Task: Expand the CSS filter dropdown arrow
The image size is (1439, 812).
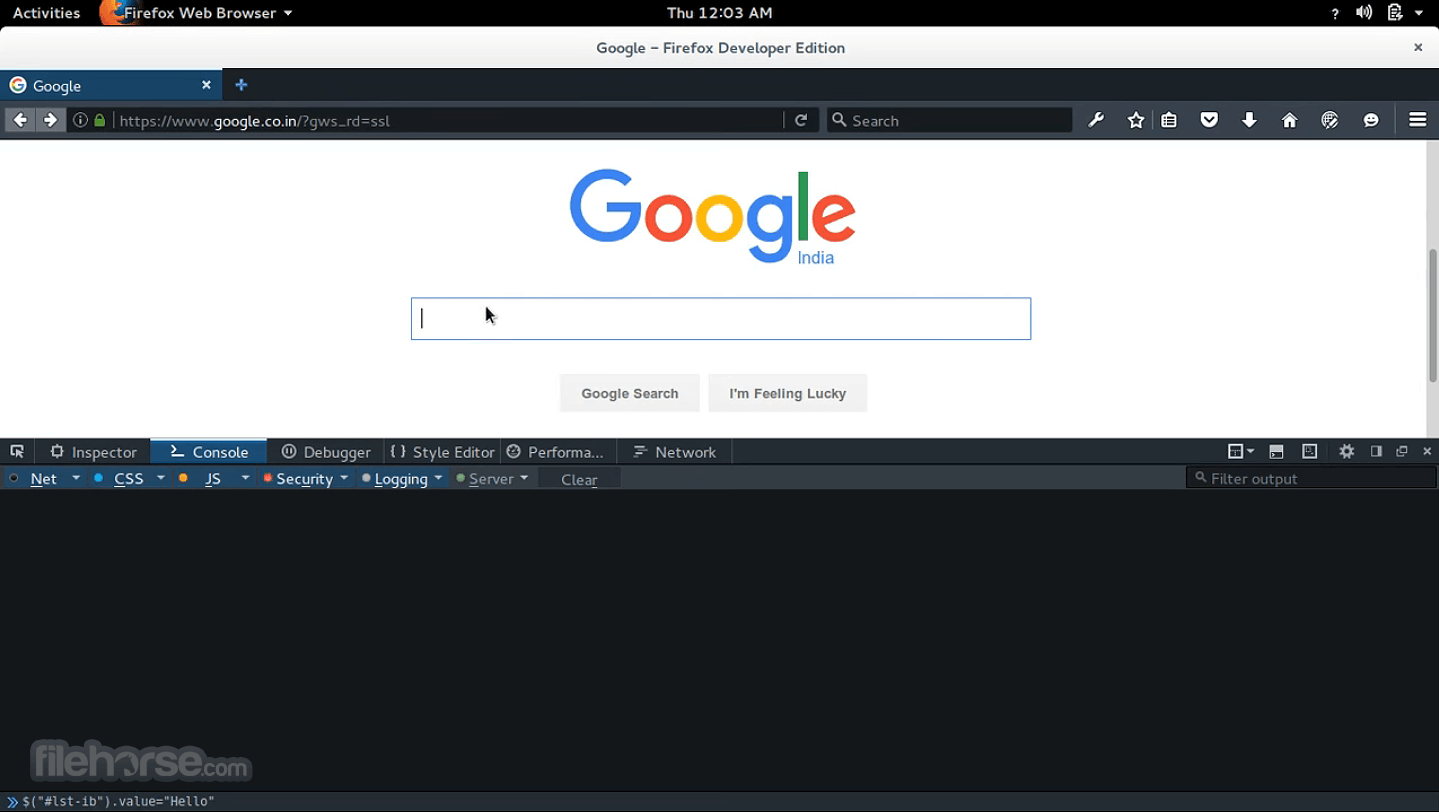Action: pos(161,478)
